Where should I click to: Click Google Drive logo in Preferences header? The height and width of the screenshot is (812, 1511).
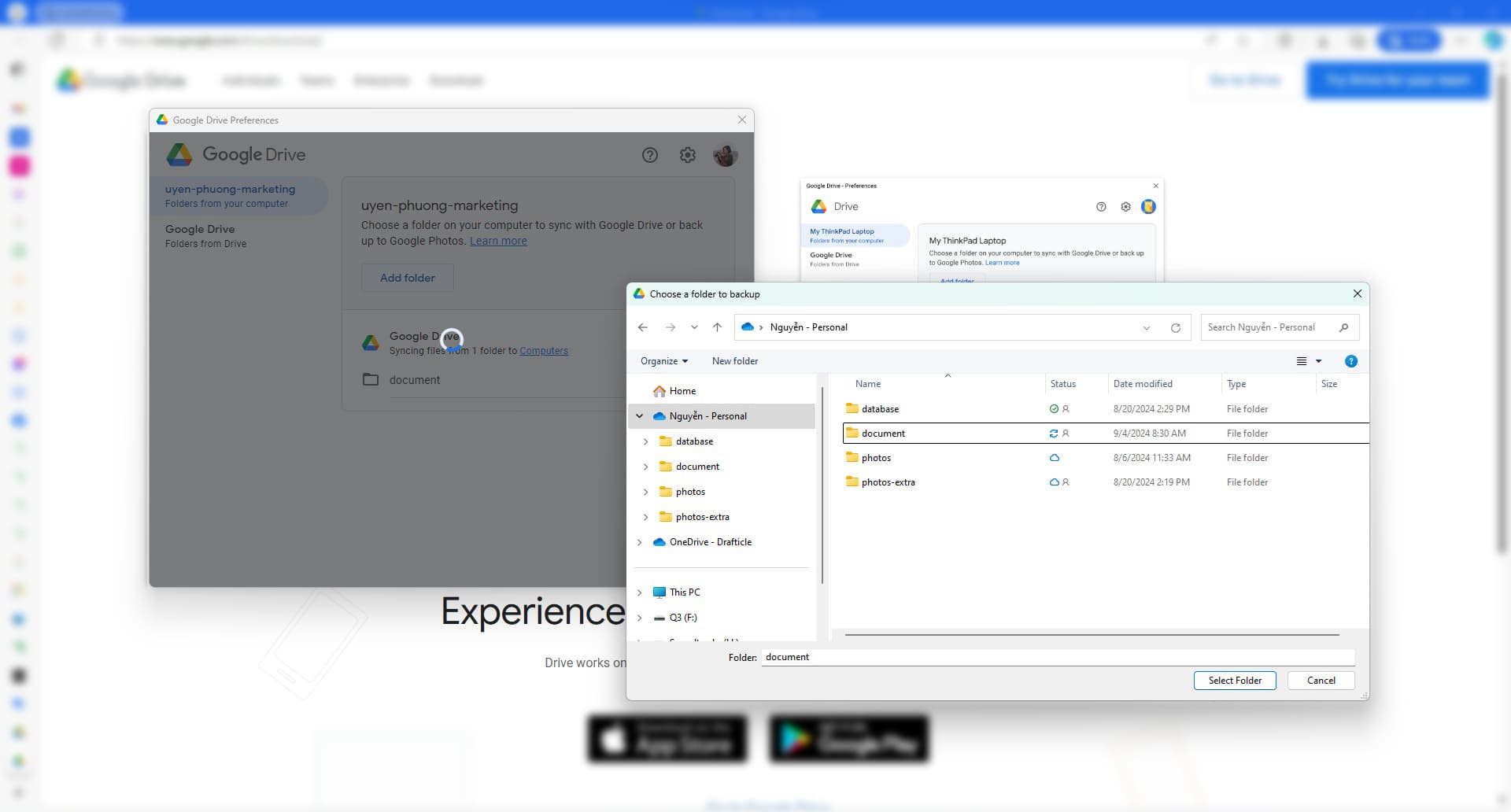point(236,154)
